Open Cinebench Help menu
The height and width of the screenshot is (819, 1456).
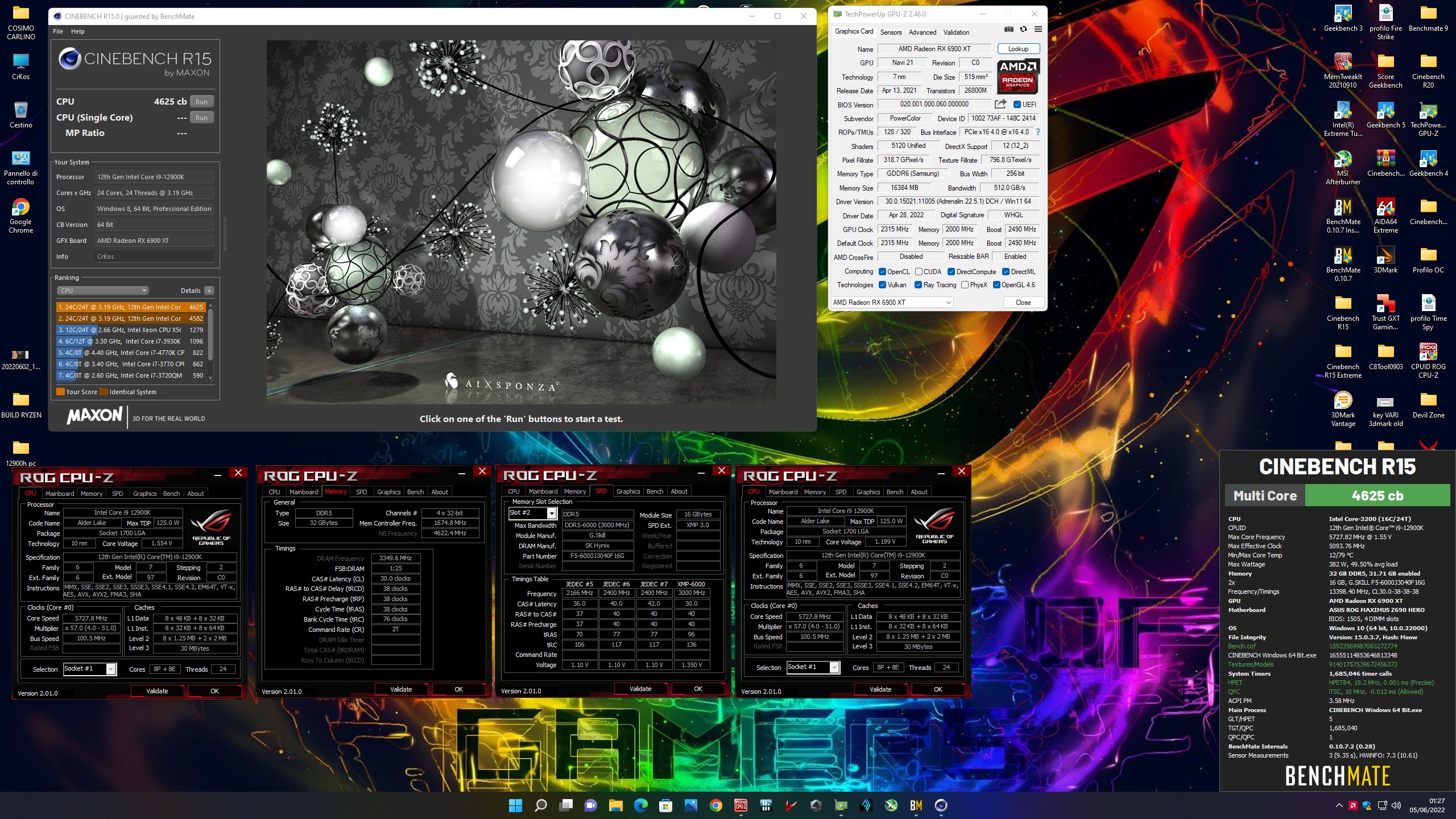78,31
